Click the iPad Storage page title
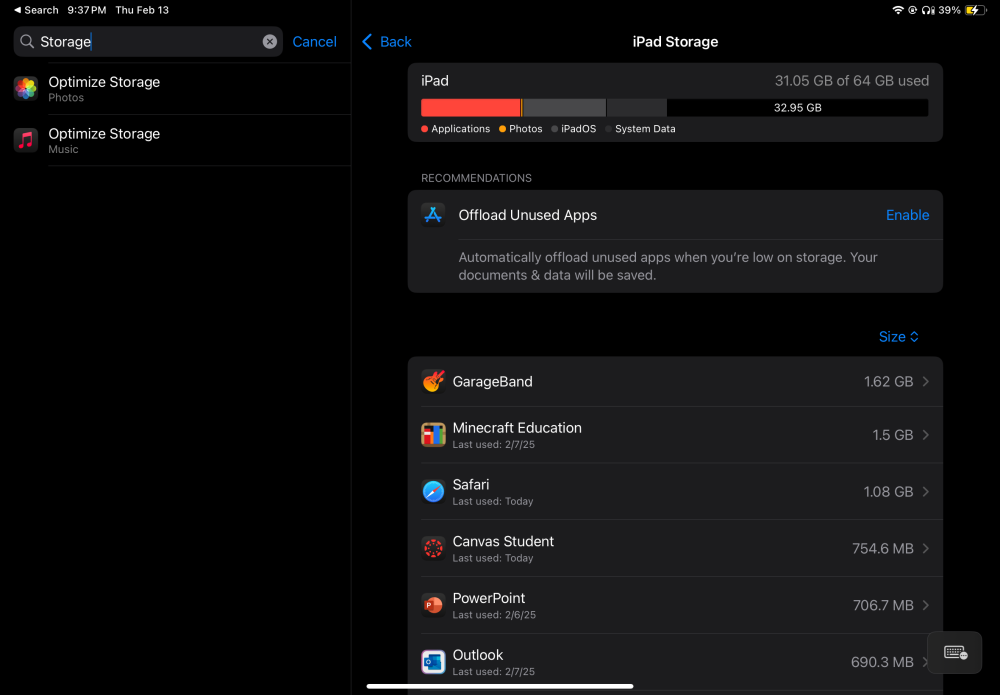This screenshot has height=695, width=1000. tap(675, 41)
